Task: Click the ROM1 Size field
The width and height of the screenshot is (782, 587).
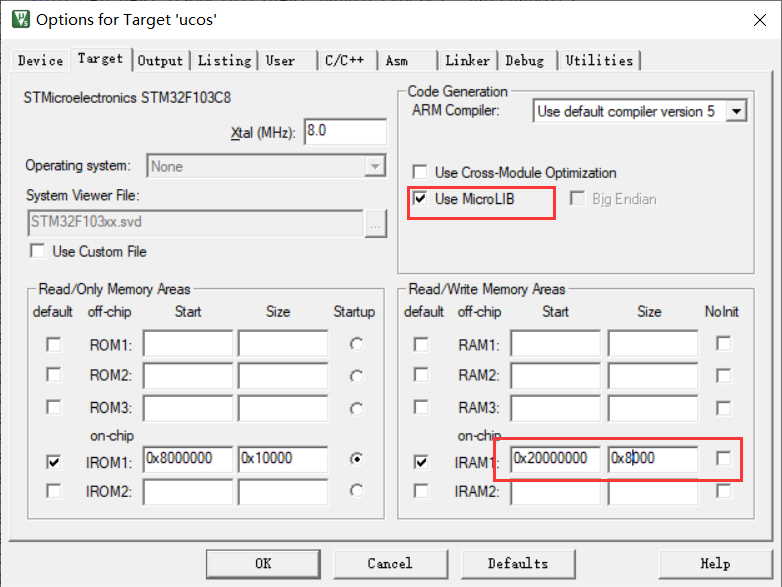Action: point(283,343)
